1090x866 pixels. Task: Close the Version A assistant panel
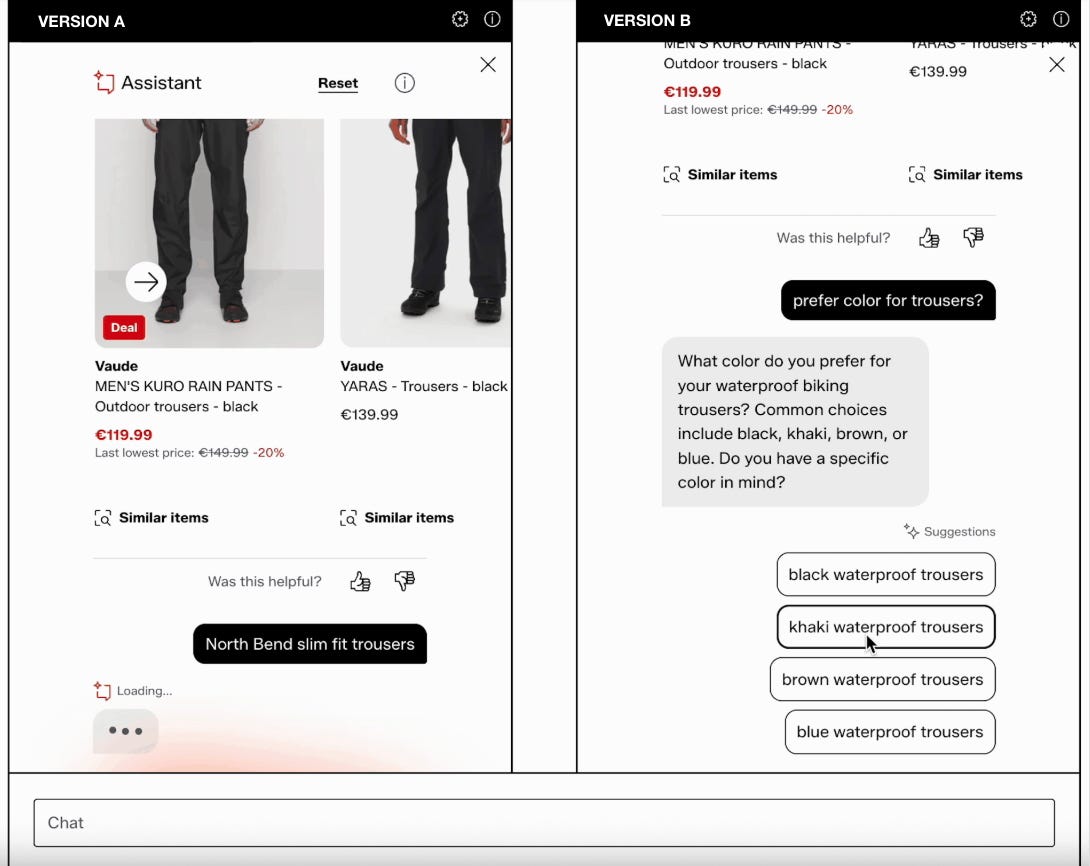[x=488, y=65]
